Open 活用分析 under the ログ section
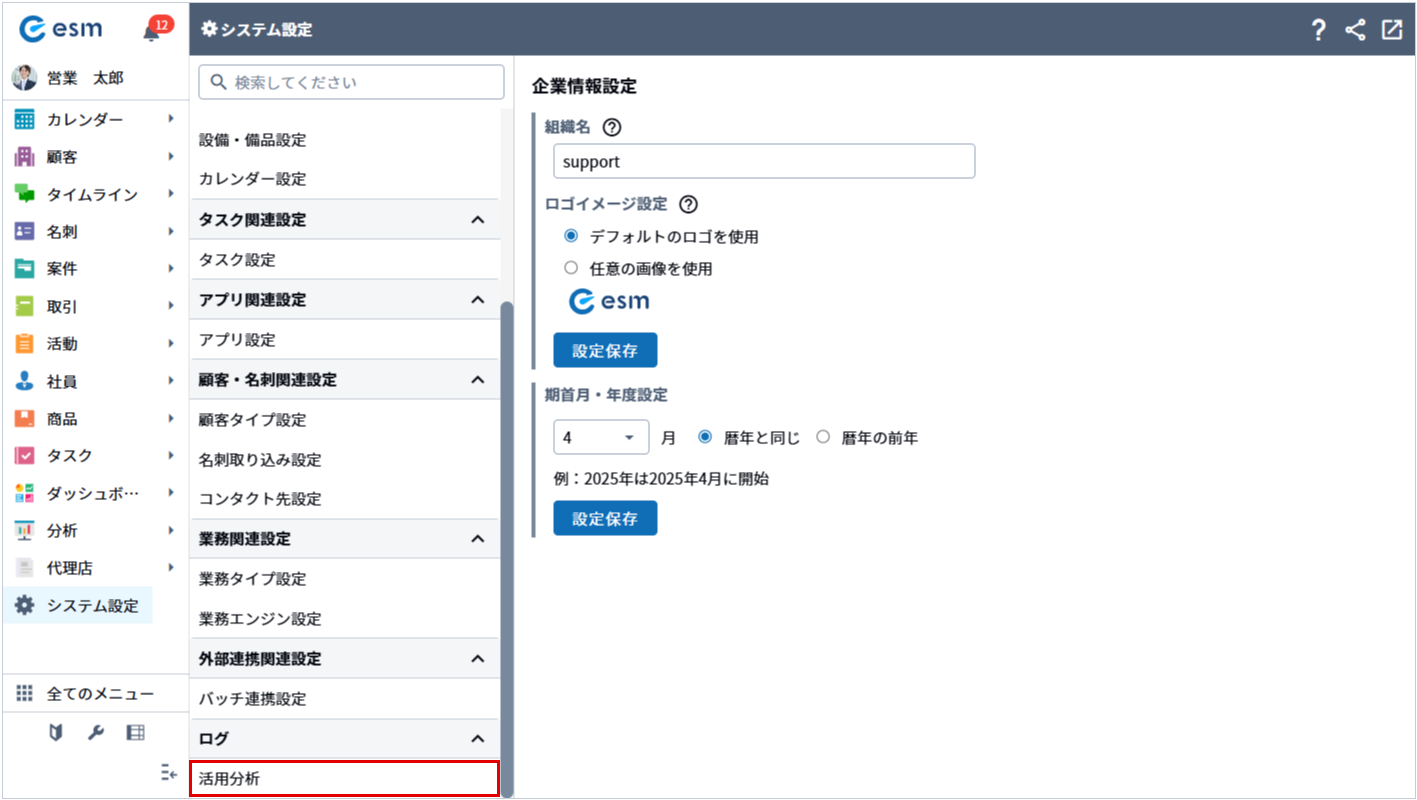Viewport: 1417px width, 800px height. coord(343,778)
